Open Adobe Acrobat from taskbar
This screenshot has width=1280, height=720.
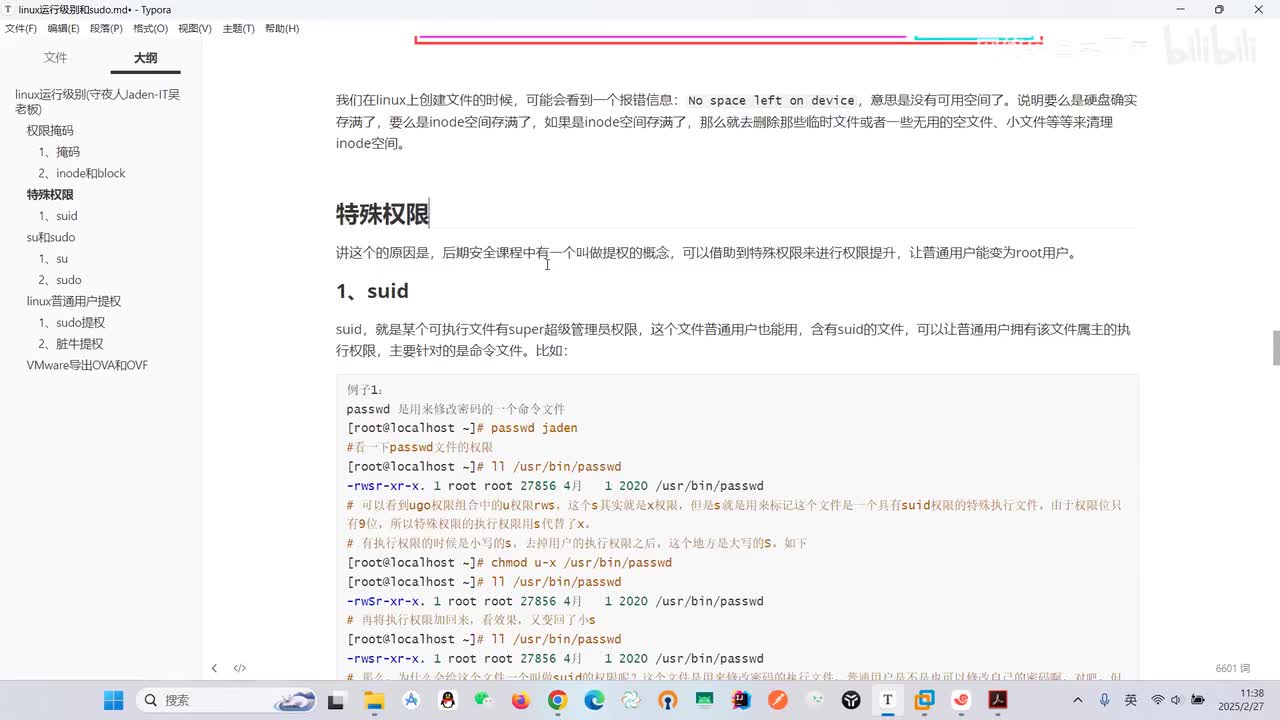coord(998,700)
